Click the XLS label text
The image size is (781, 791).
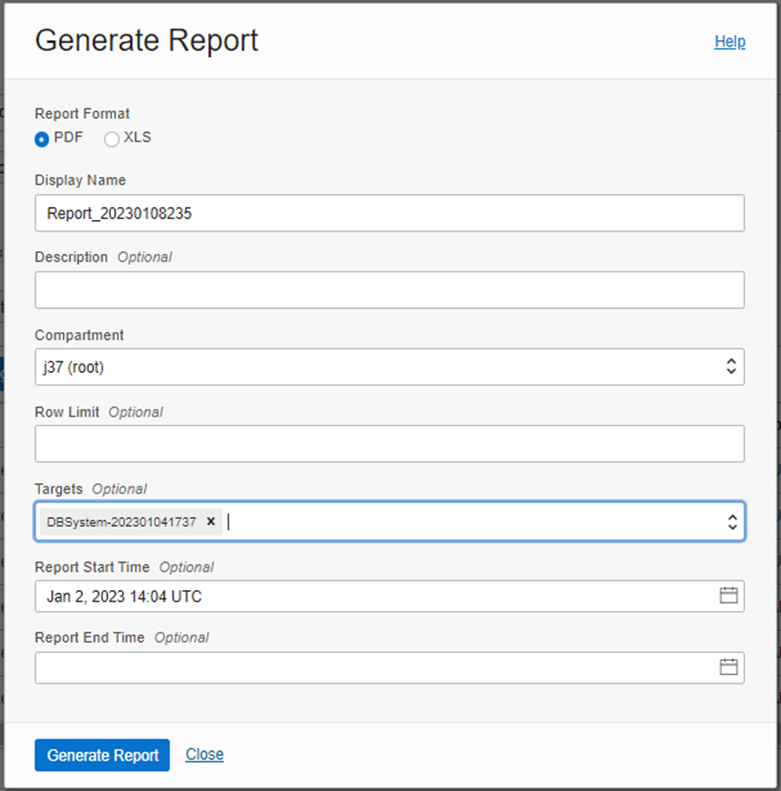pyautogui.click(x=137, y=137)
